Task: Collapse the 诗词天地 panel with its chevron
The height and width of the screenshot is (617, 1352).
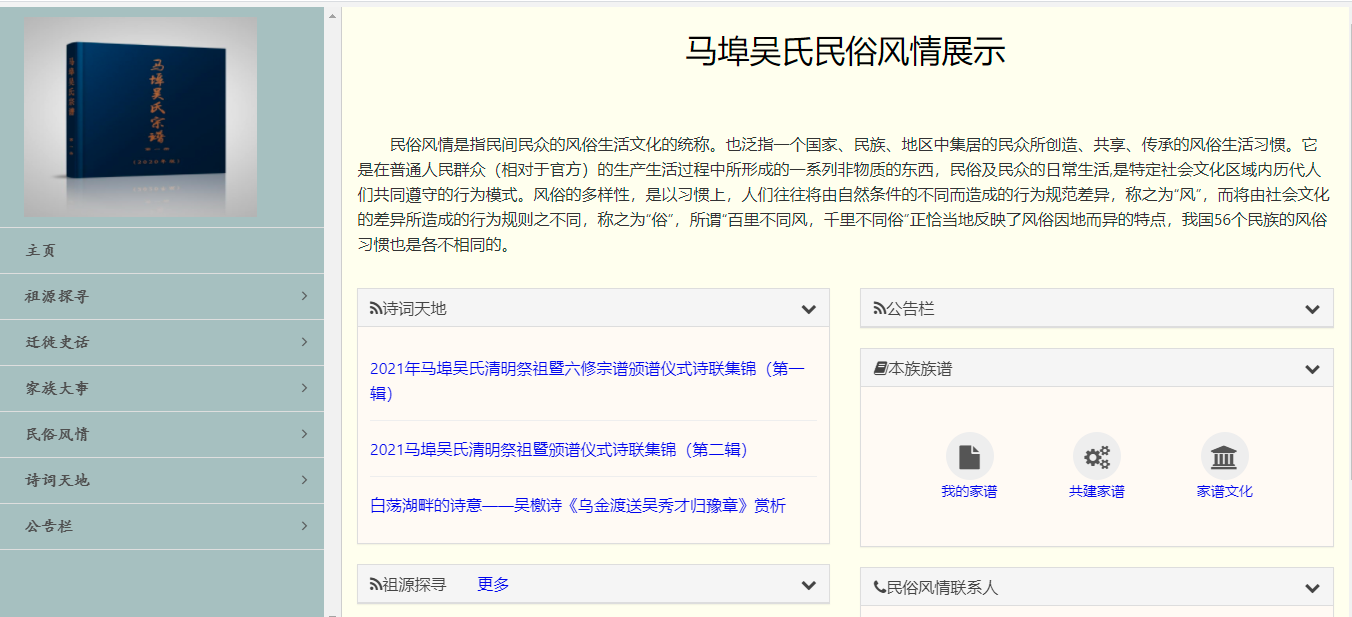Action: pos(808,309)
